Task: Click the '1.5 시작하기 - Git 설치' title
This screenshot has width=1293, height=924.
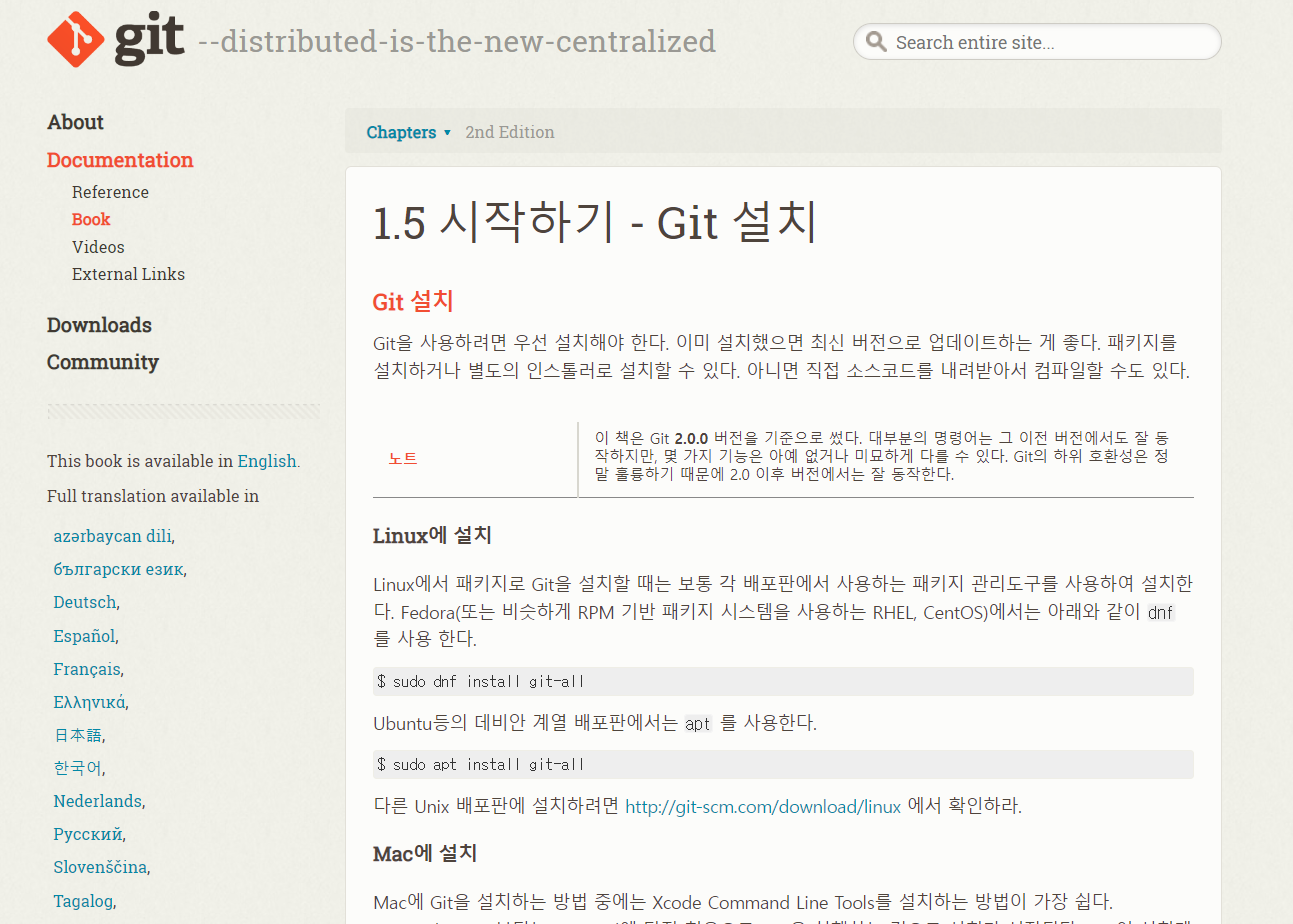Action: pos(595,223)
